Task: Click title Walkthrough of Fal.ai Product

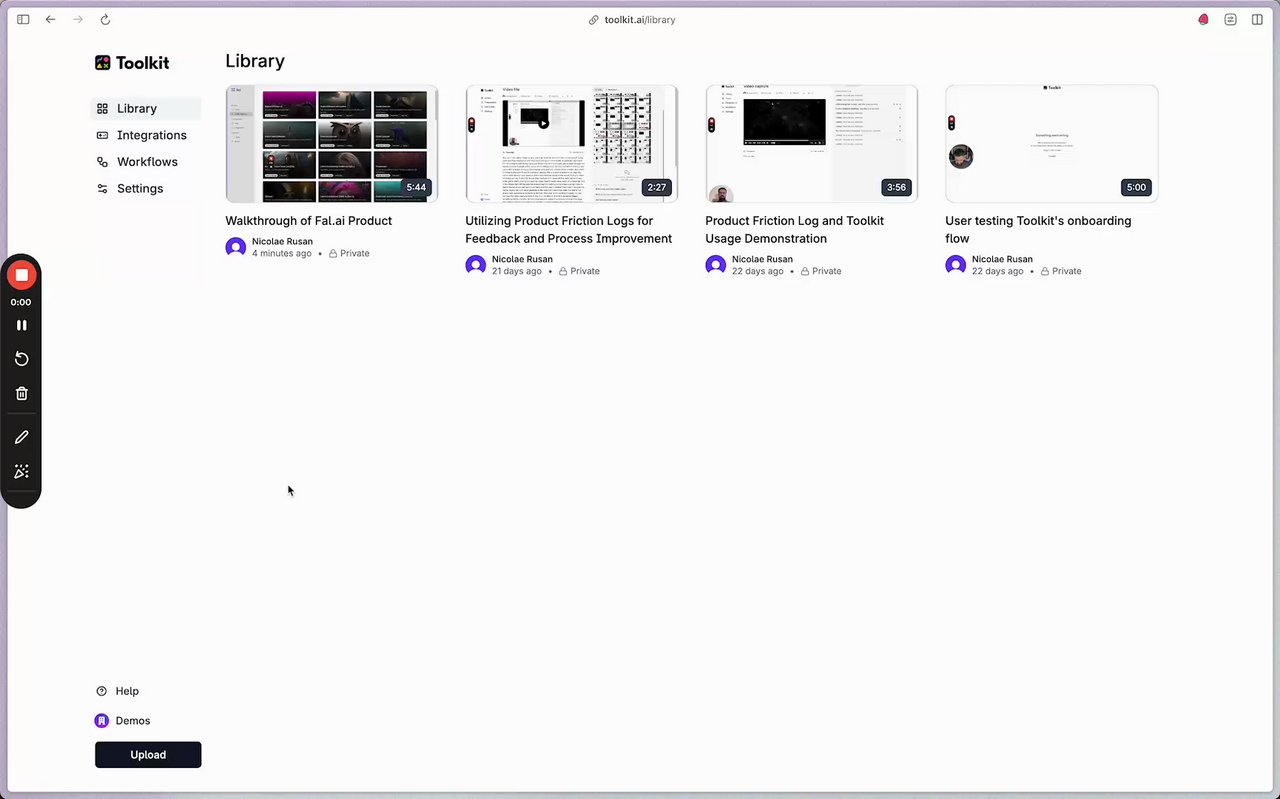Action: coord(309,221)
